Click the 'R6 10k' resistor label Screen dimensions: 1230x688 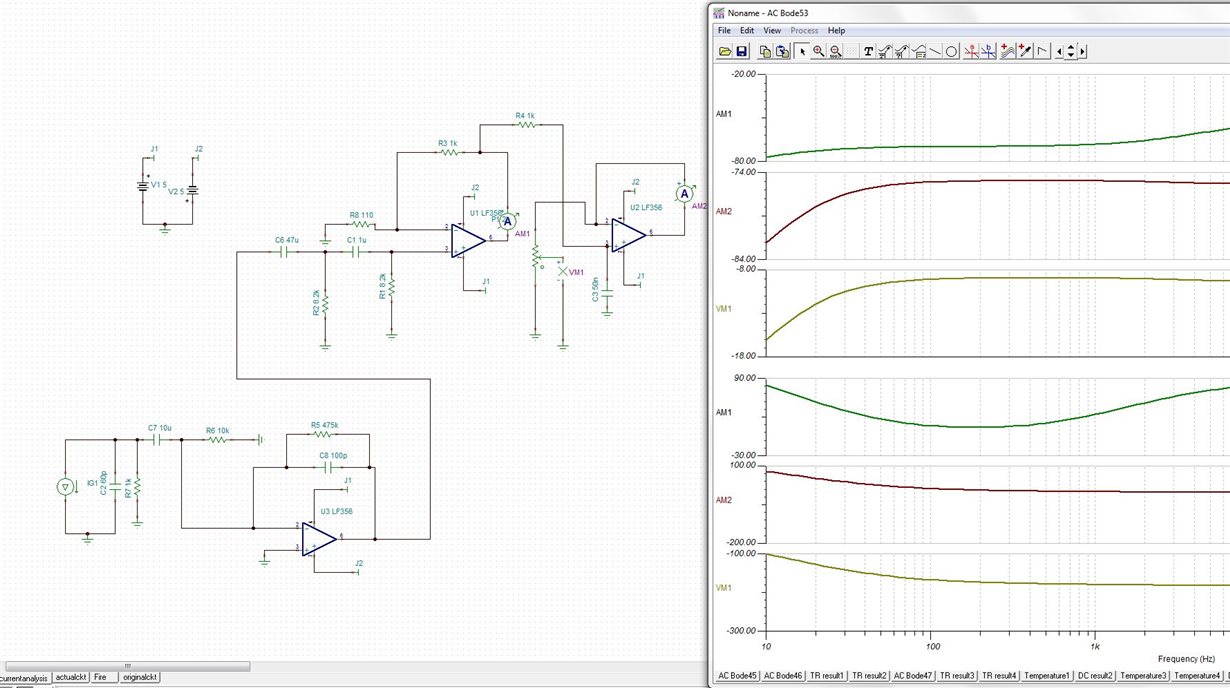(x=217, y=430)
